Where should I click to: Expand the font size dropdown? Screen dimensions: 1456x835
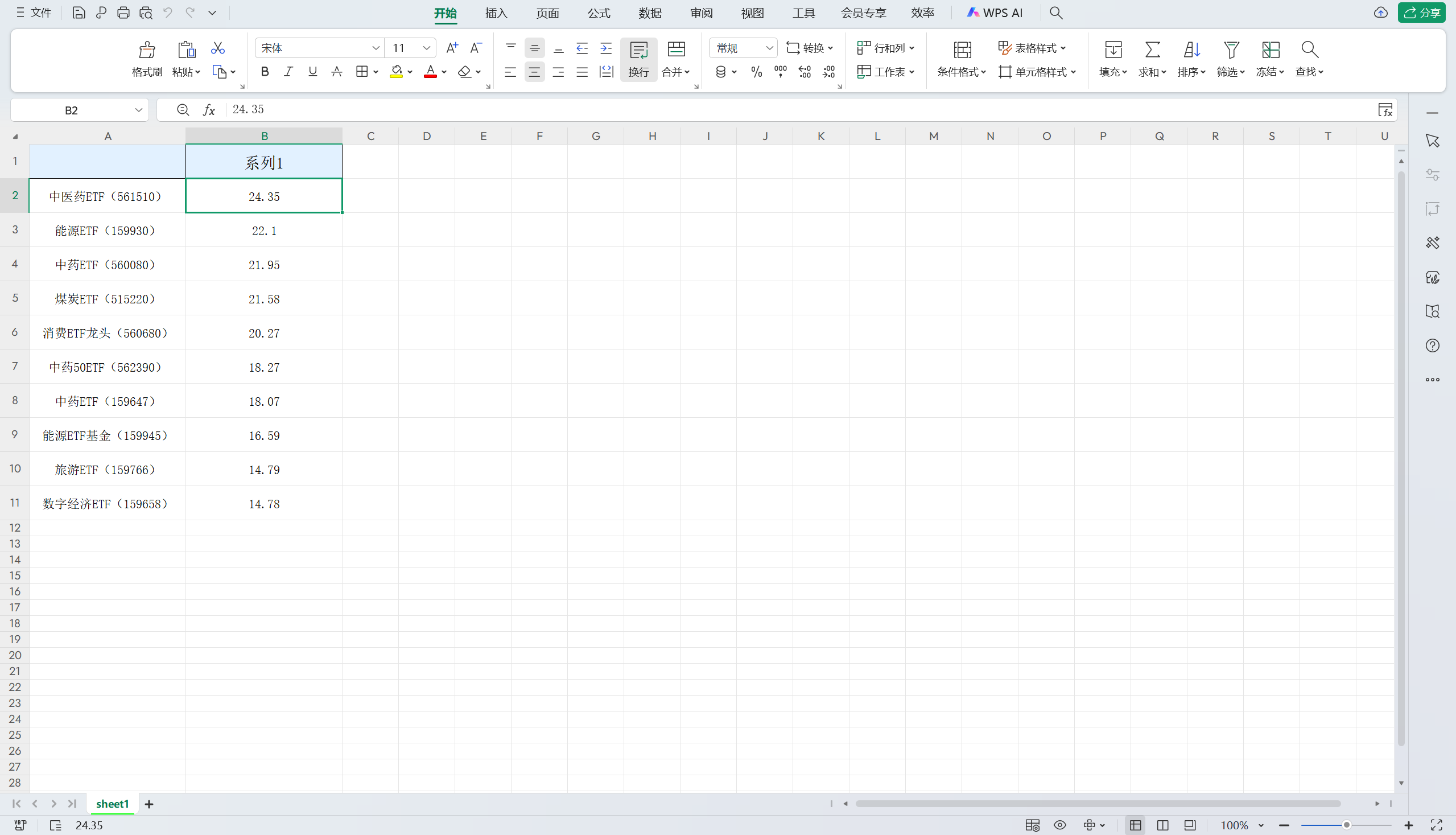pos(426,48)
